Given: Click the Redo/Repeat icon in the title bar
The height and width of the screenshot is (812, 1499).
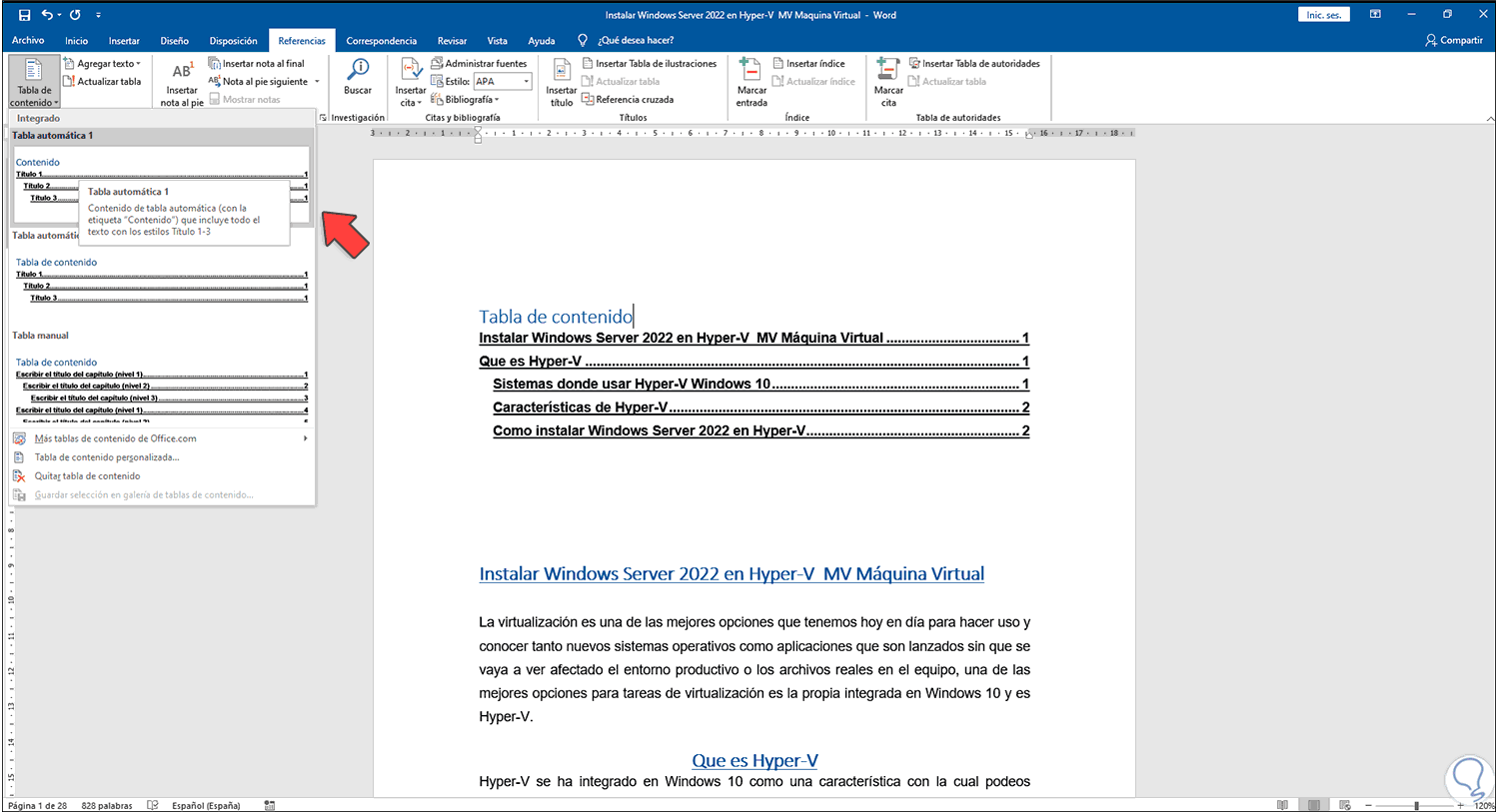Looking at the screenshot, I should [x=75, y=15].
